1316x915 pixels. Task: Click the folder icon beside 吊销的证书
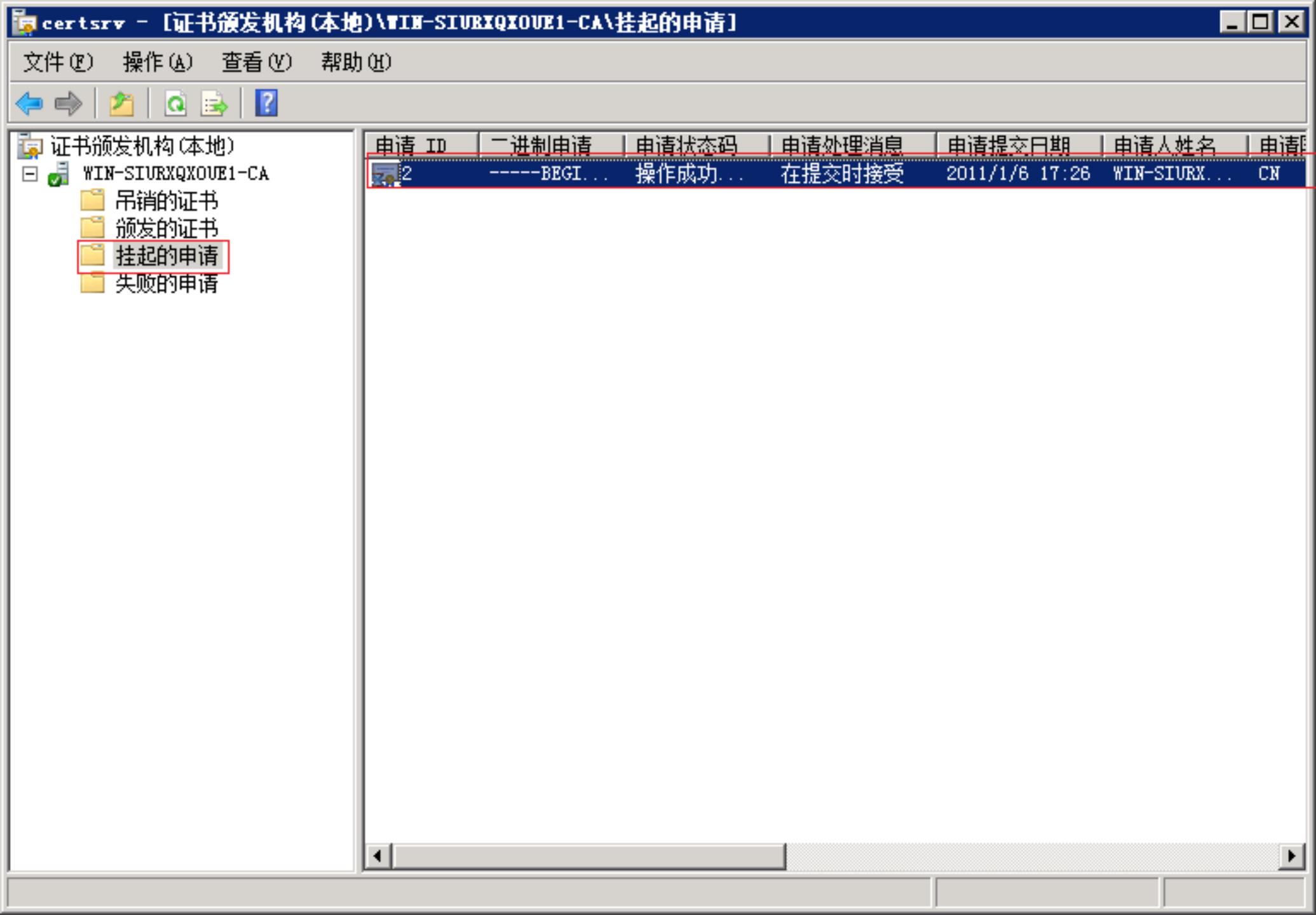coord(92,200)
